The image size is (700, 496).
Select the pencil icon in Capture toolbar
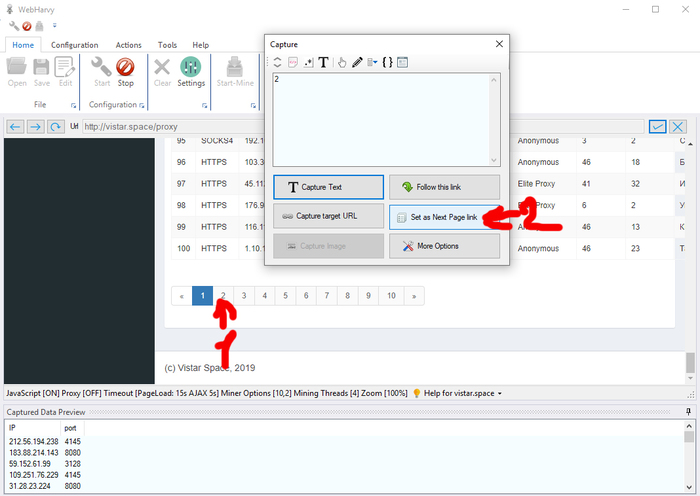click(x=357, y=62)
